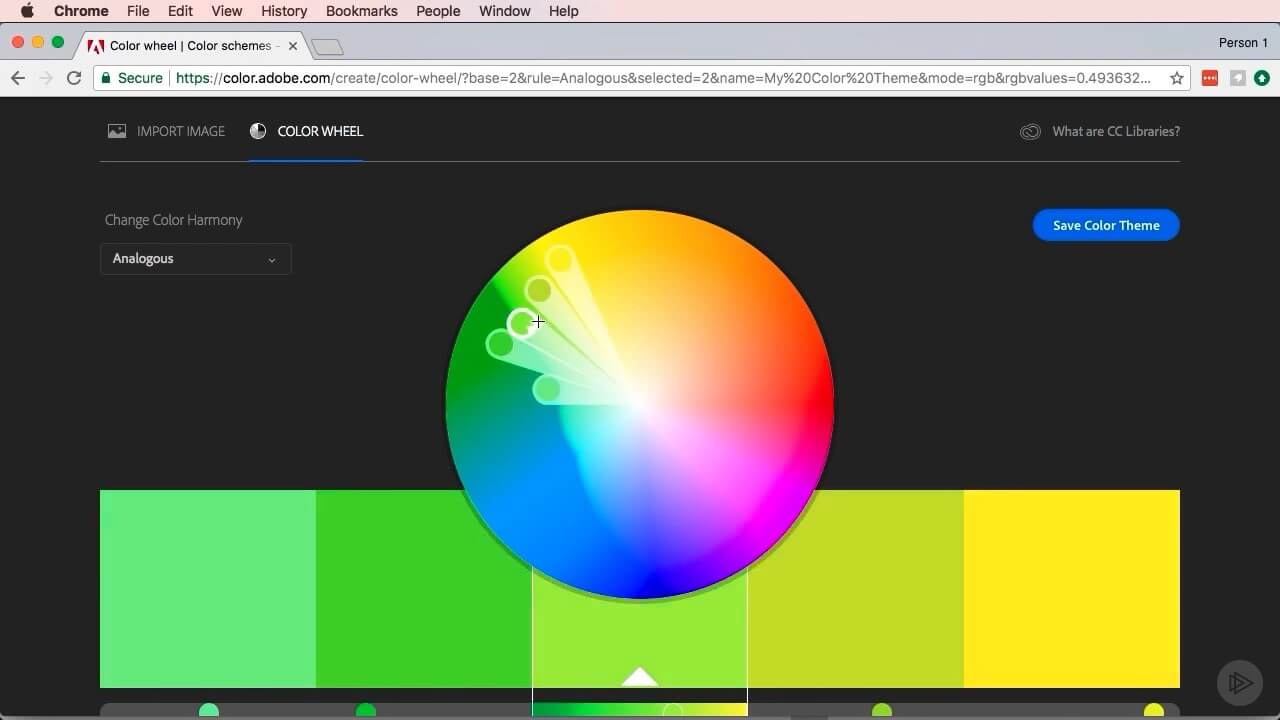Click the dropdown chevron next to Analogous
The height and width of the screenshot is (720, 1280).
[x=271, y=260]
